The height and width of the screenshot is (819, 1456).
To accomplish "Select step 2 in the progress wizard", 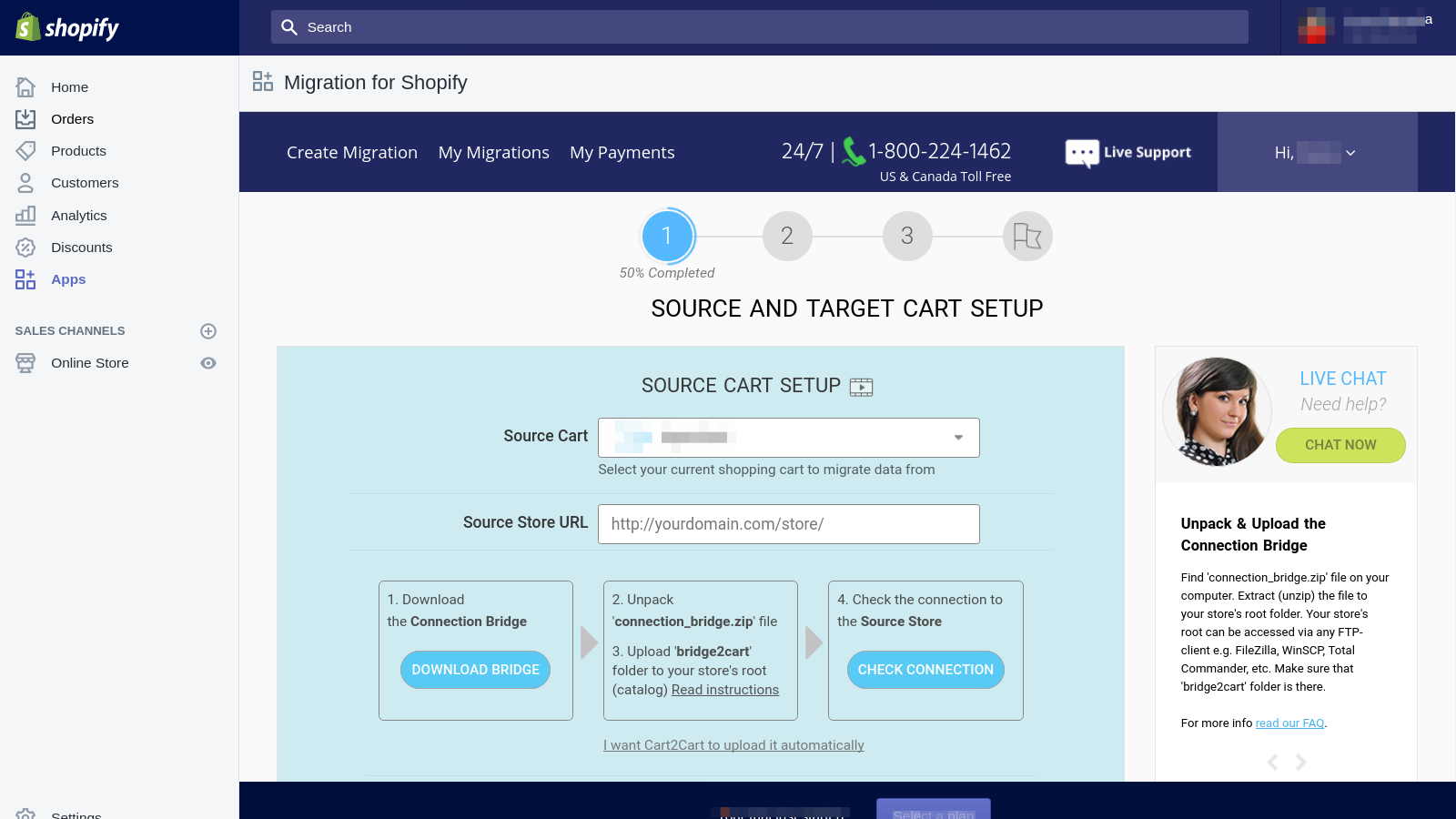I will tap(787, 237).
